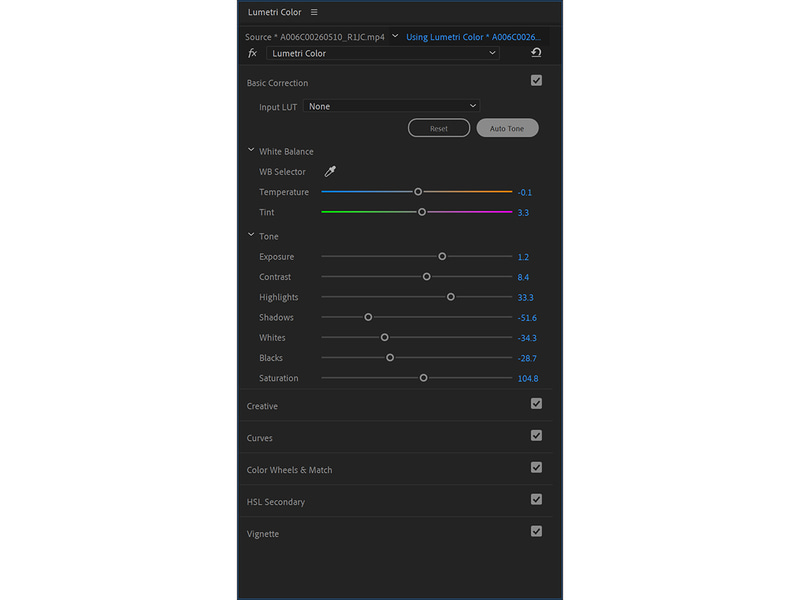Select the Basic Correction heading
Screen dimensions: 800x600
coord(277,83)
